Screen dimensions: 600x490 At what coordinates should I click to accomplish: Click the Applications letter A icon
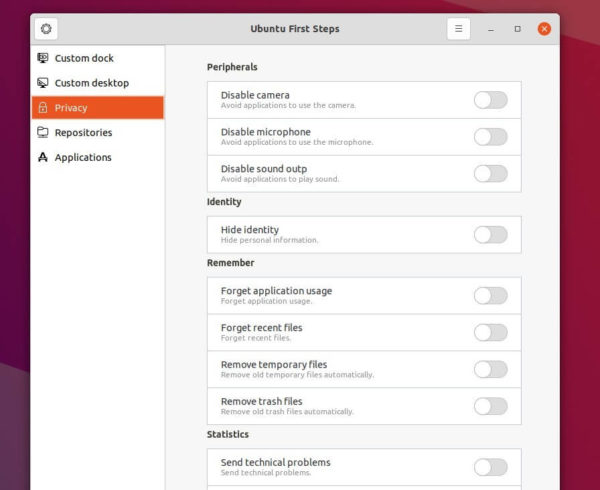(42, 157)
